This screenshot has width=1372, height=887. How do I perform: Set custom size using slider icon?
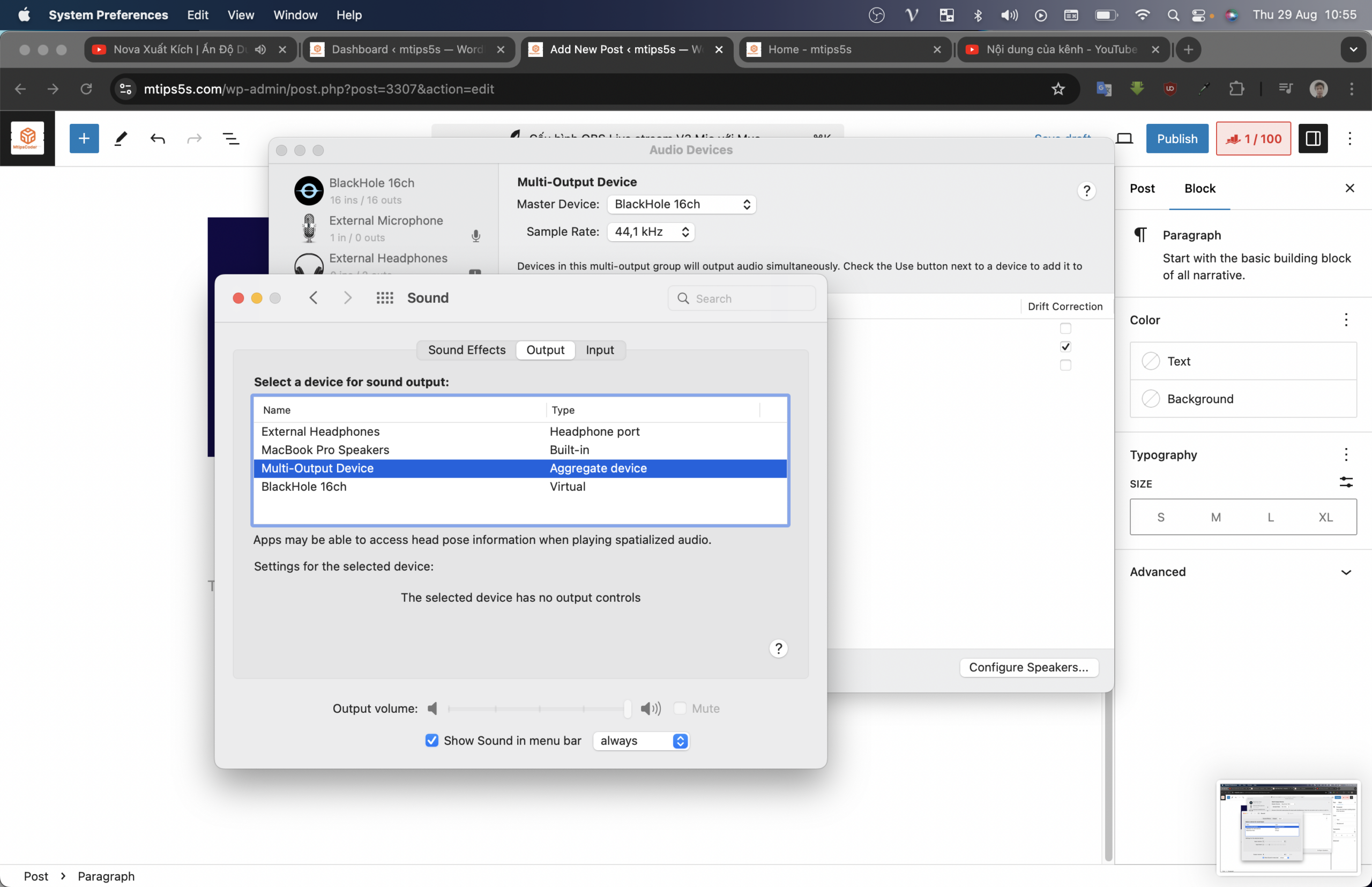pos(1346,482)
